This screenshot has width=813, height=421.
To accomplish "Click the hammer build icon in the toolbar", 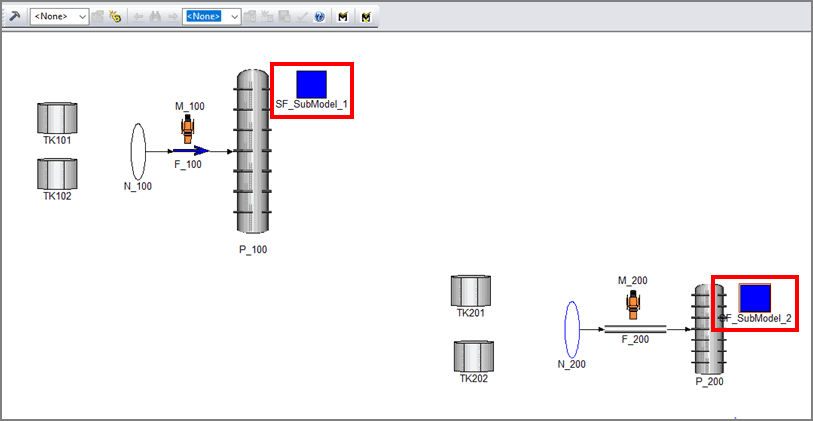I will coord(14,17).
